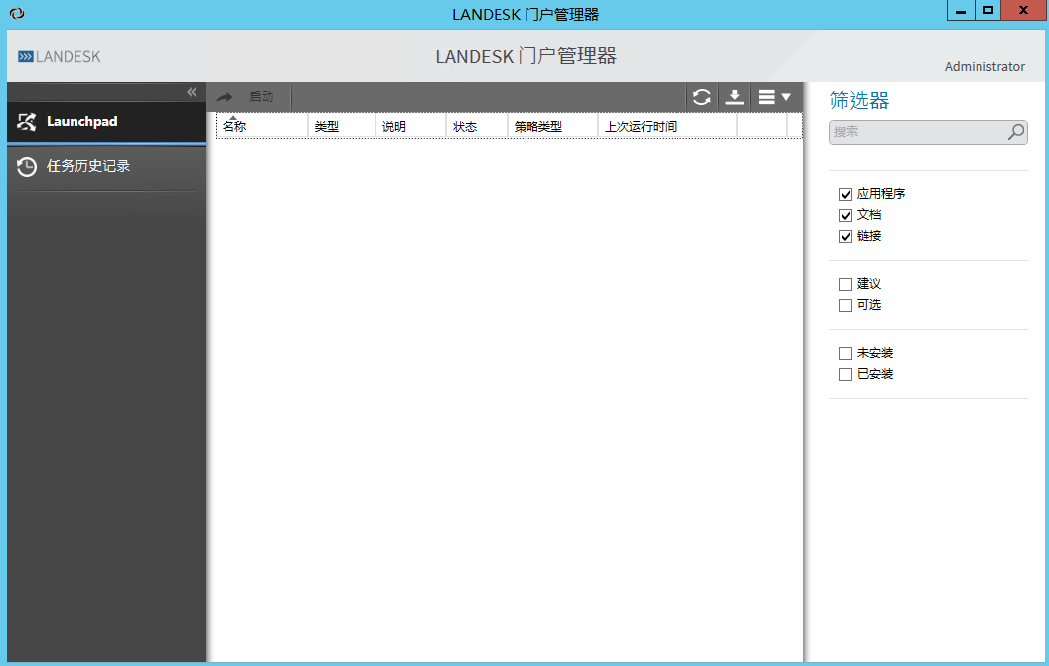Click the 任务历史记录 clock icon

pos(27,167)
